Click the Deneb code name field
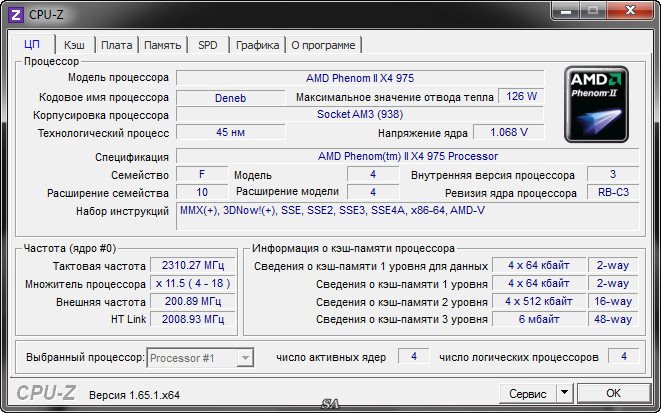Image resolution: width=661 pixels, height=413 pixels. (230, 98)
